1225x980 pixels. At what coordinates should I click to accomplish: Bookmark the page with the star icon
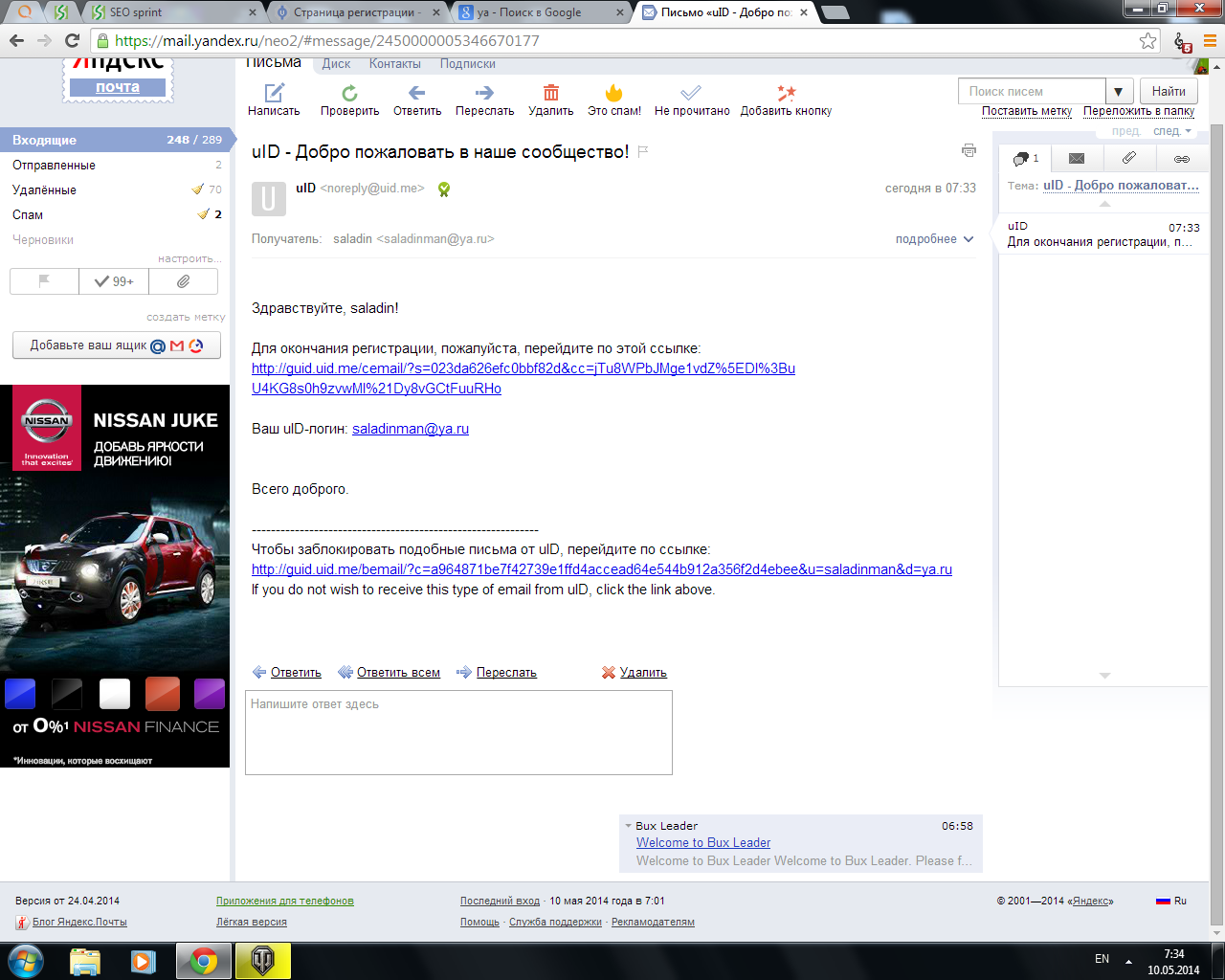(x=1148, y=40)
